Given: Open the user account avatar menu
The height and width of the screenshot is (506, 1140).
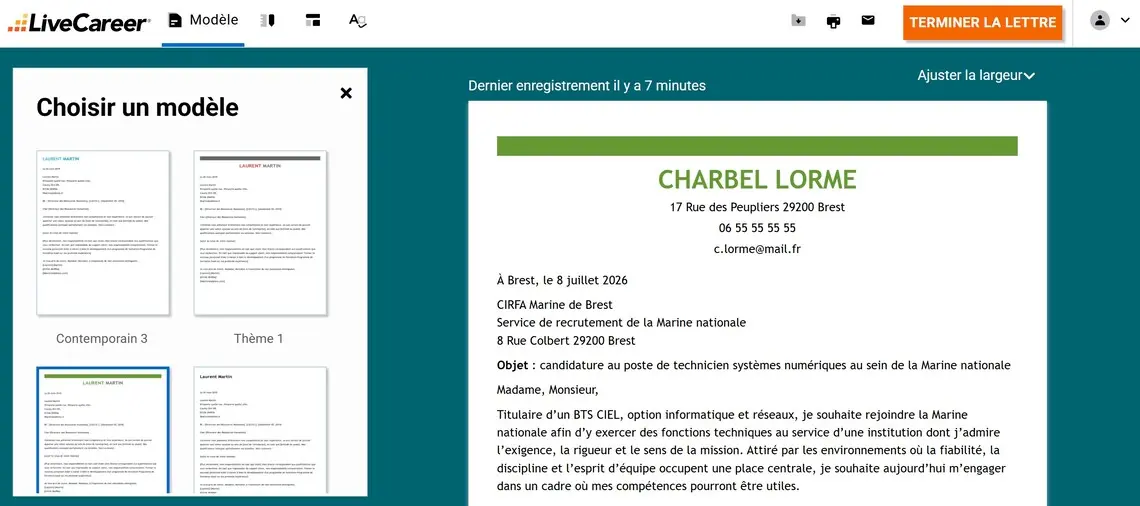Looking at the screenshot, I should coord(1099,20).
